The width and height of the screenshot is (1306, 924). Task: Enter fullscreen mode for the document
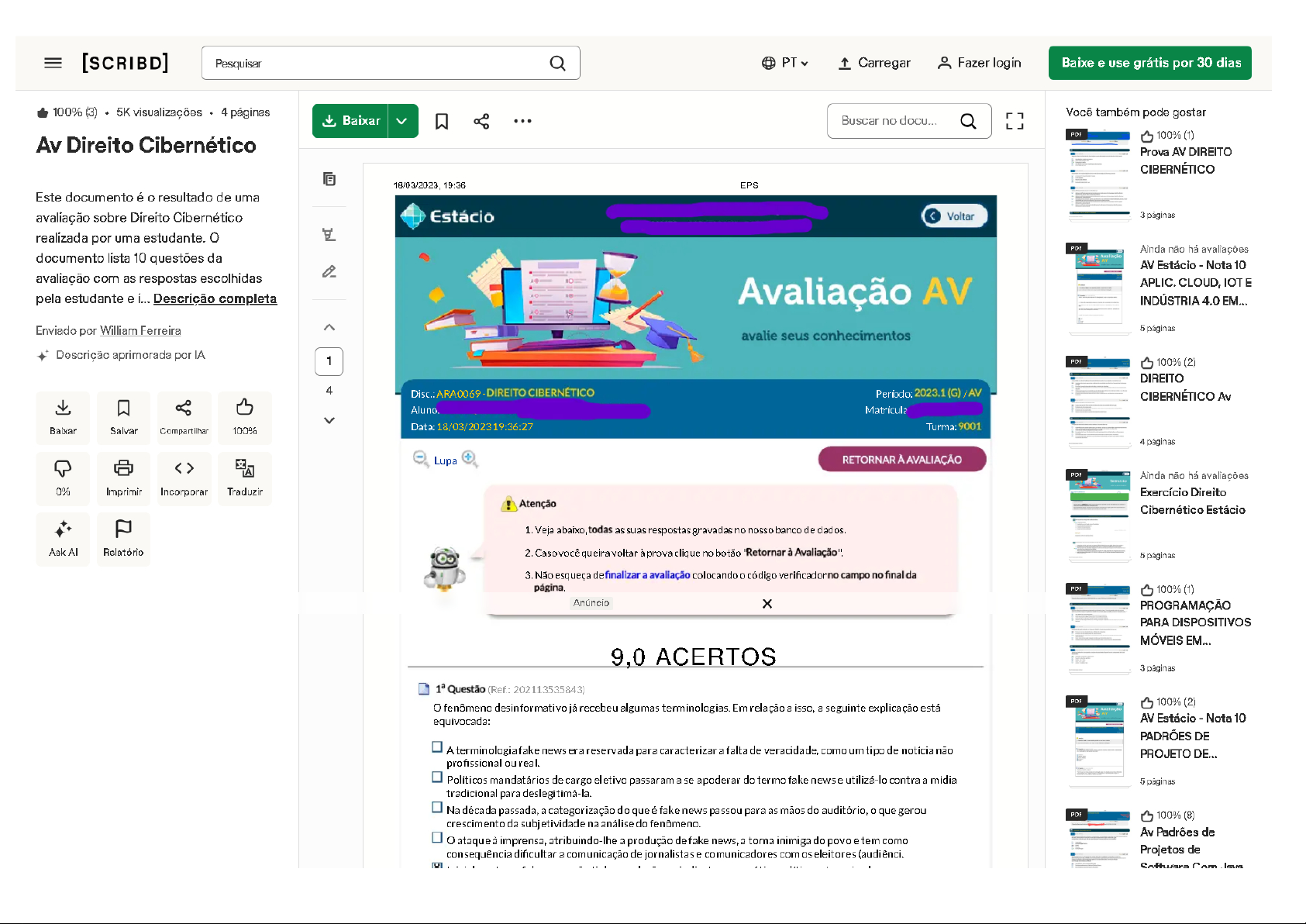coord(1015,121)
